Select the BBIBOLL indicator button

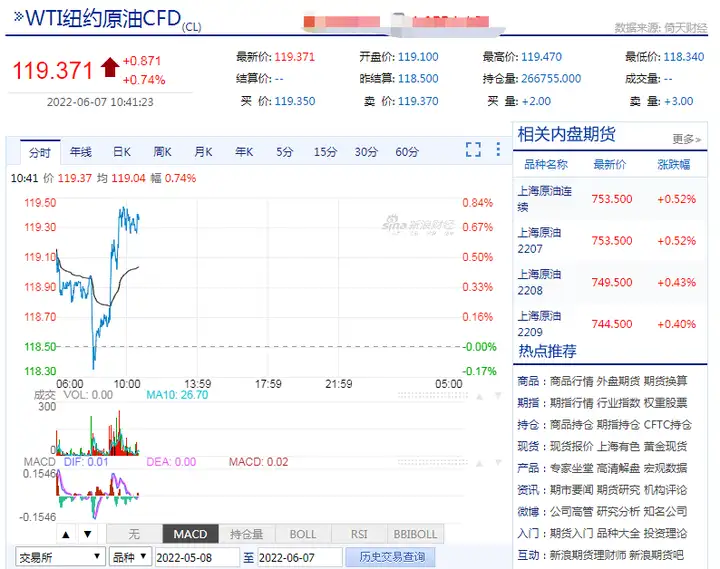[x=416, y=534]
